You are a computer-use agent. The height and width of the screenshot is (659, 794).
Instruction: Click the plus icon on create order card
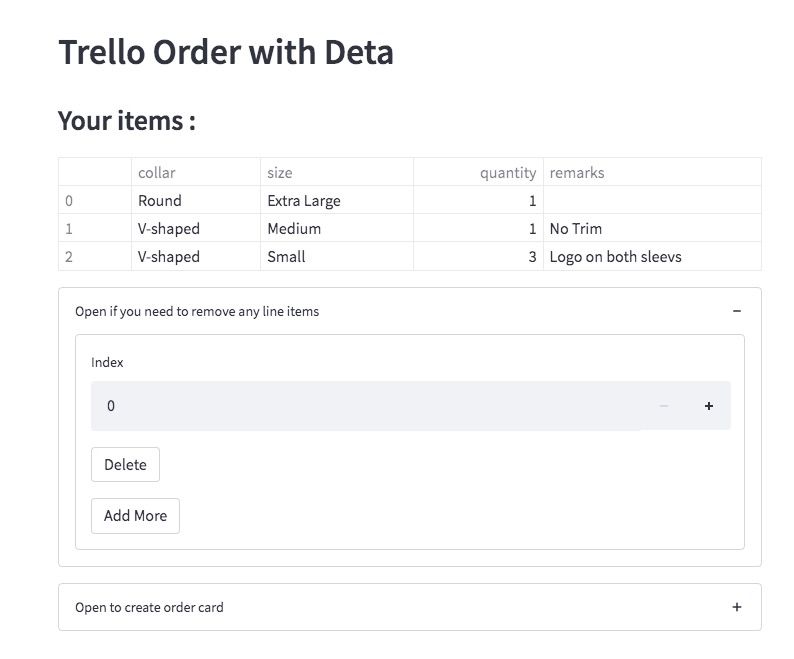pos(737,607)
